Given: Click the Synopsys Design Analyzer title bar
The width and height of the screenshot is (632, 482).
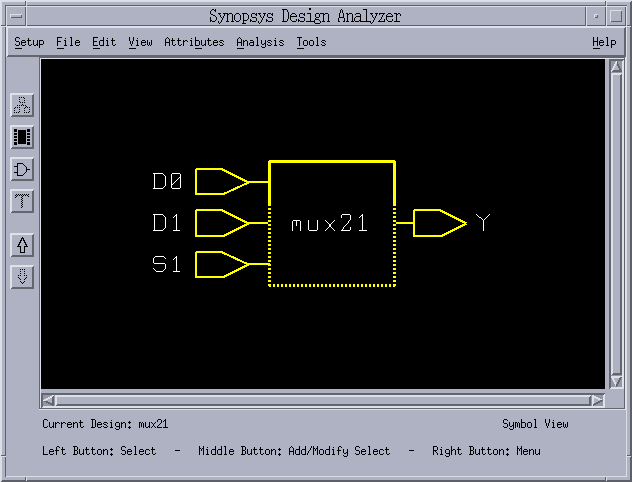Looking at the screenshot, I should pos(305,16).
